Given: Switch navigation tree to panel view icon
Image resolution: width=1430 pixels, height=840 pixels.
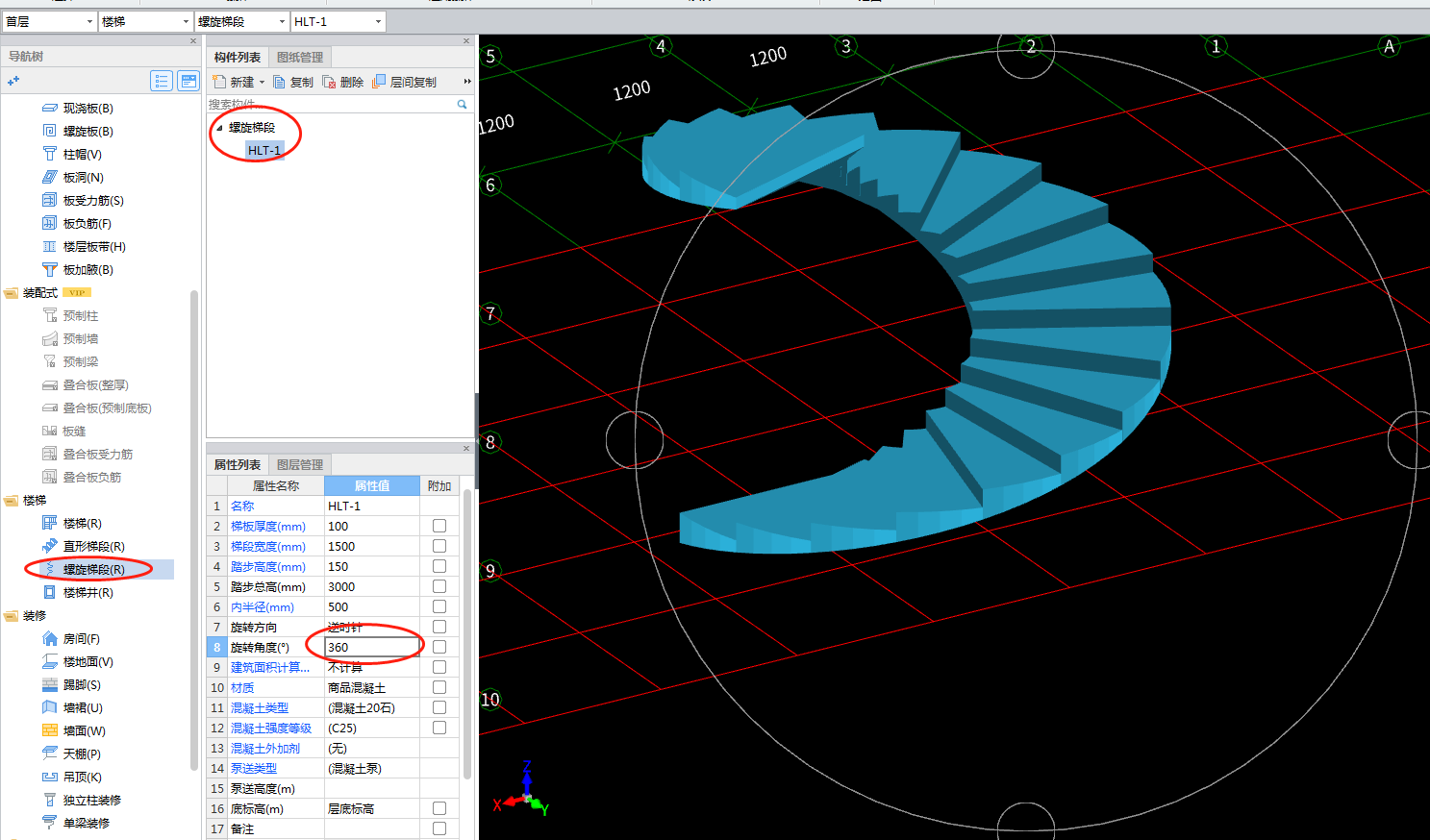Looking at the screenshot, I should [x=188, y=82].
